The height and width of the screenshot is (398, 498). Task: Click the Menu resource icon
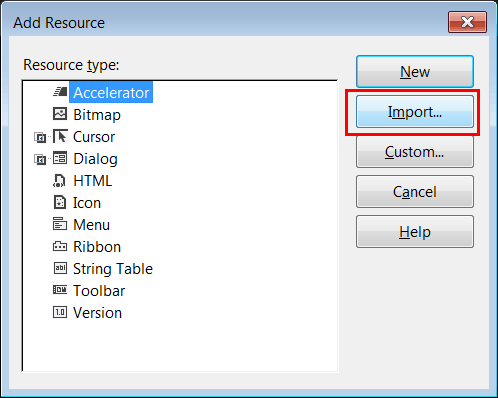tap(60, 224)
